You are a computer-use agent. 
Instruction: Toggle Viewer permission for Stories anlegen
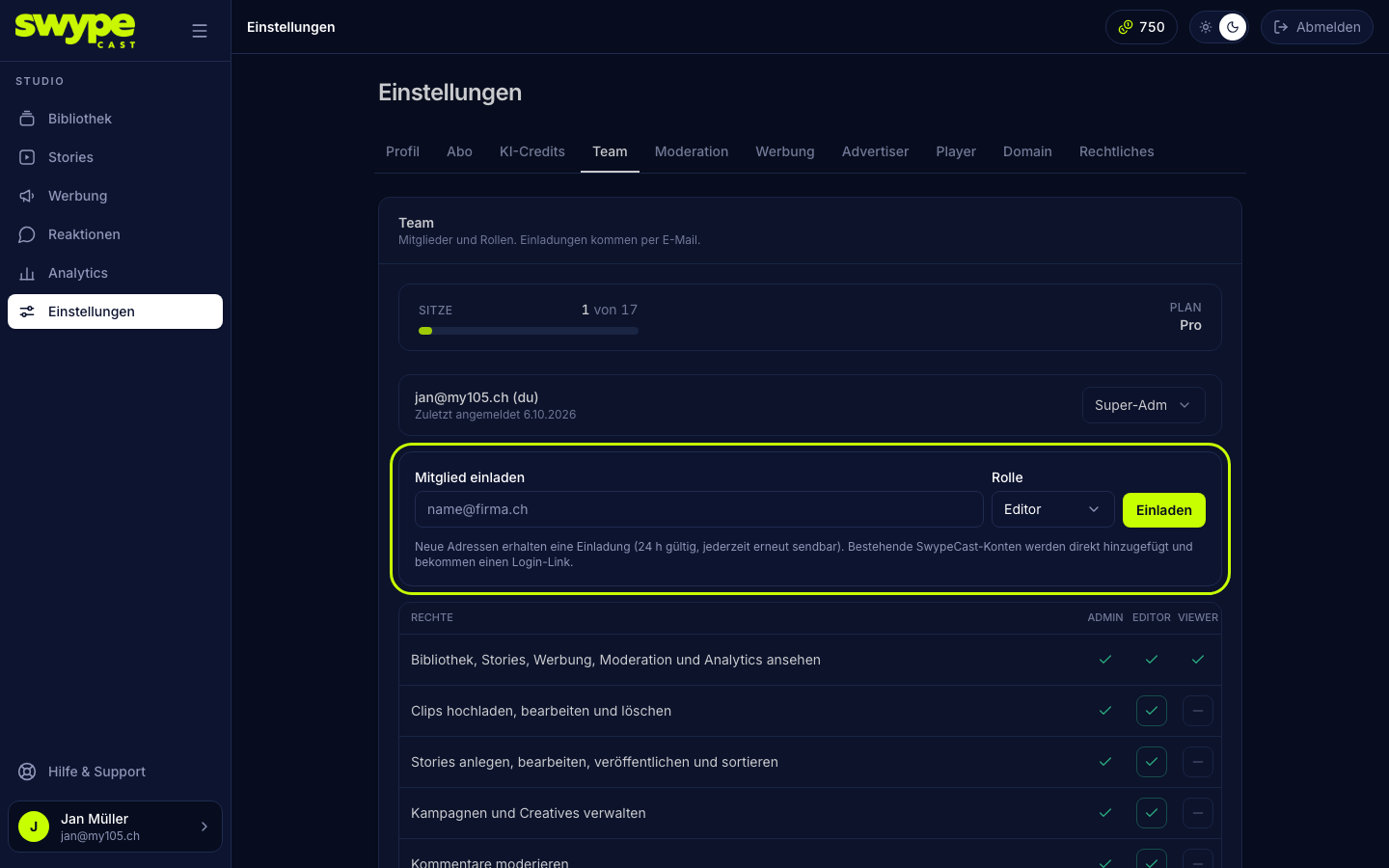tap(1198, 762)
